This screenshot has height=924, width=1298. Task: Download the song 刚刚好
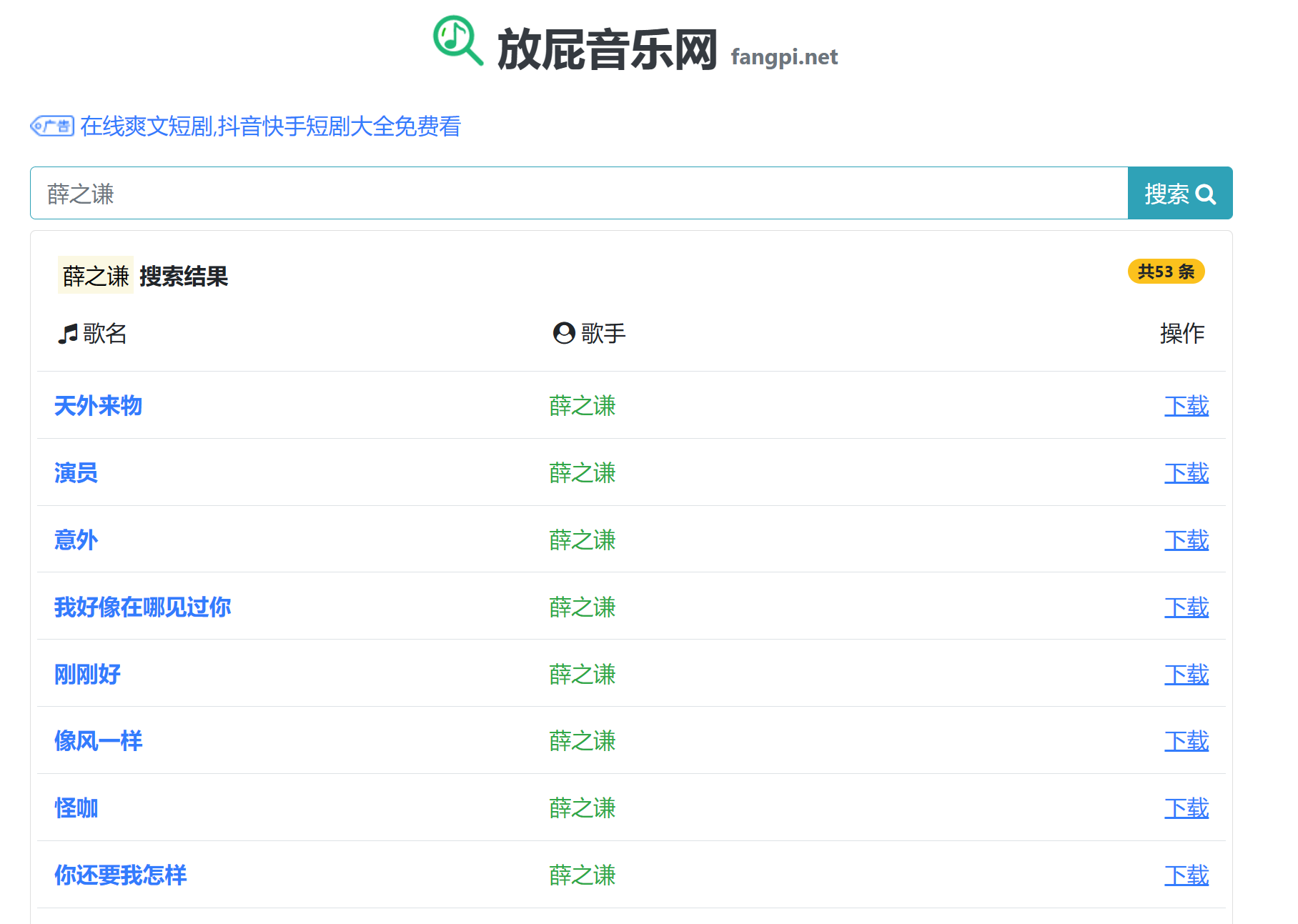(1186, 674)
